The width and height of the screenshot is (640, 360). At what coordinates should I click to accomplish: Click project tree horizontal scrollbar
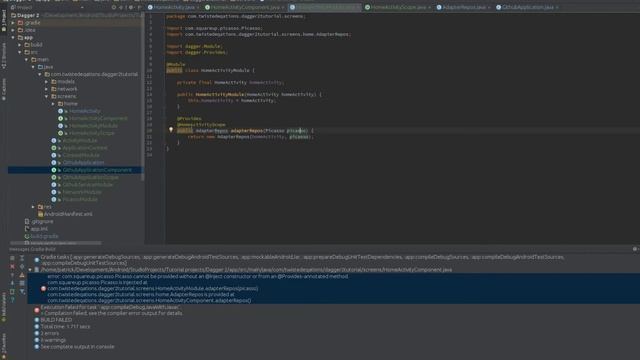click(x=55, y=243)
